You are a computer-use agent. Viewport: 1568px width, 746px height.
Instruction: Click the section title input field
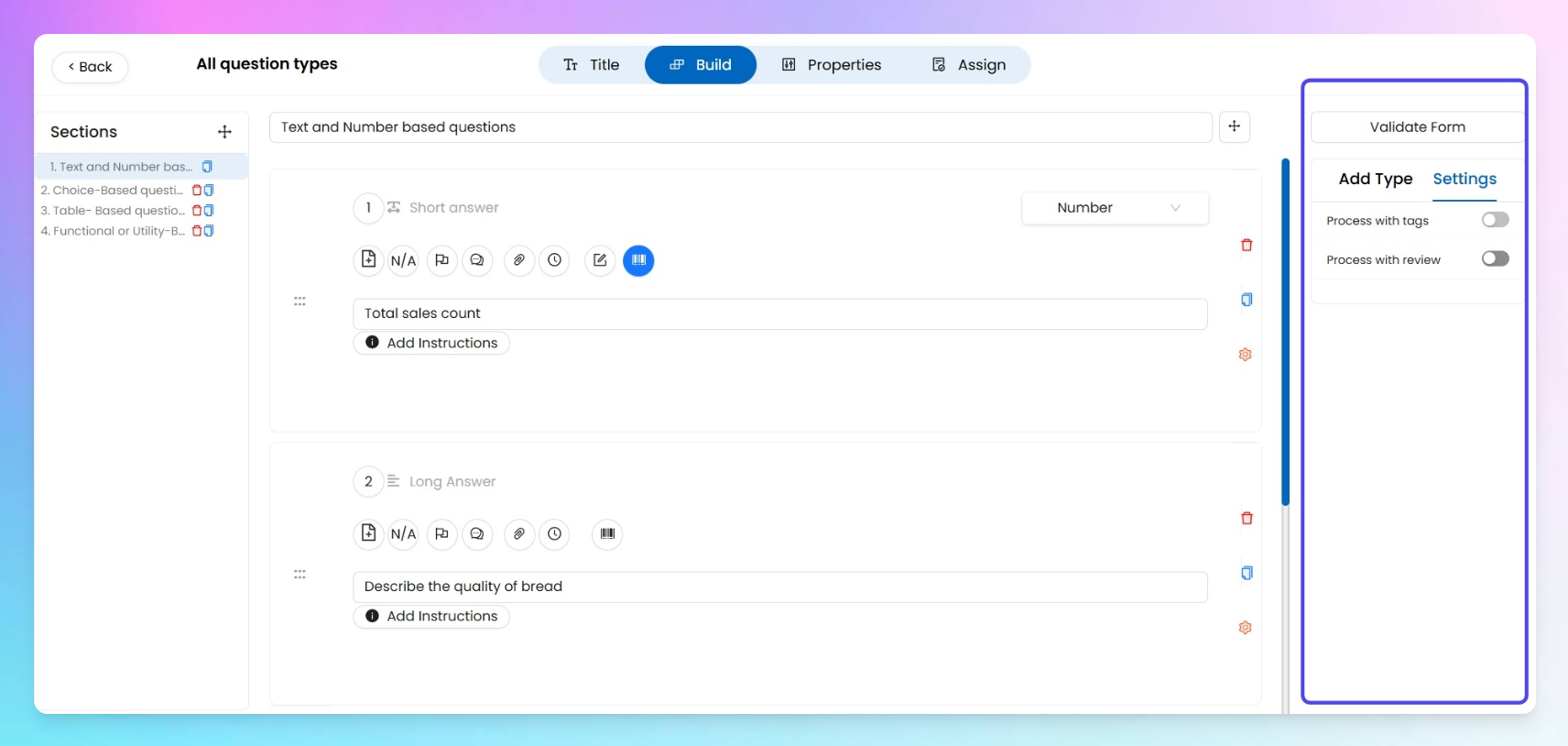click(x=741, y=127)
